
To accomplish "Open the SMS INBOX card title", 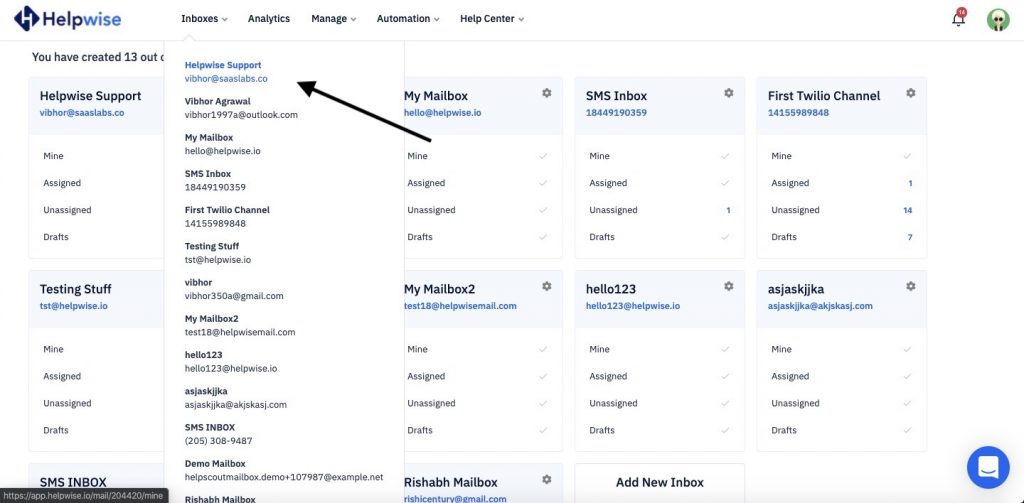I will point(73,482).
